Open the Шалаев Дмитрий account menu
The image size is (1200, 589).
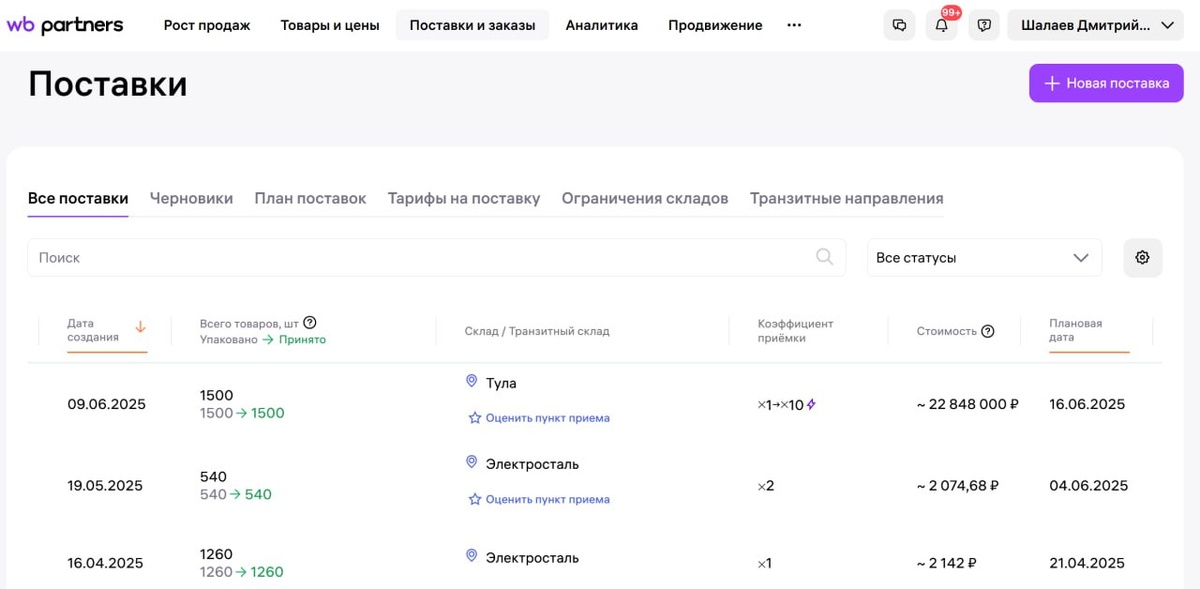coord(1096,26)
